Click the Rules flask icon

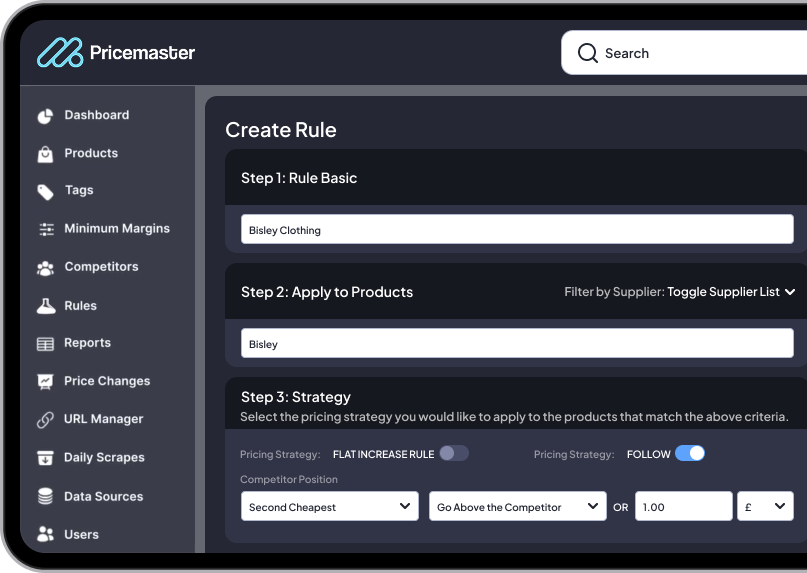pos(46,306)
